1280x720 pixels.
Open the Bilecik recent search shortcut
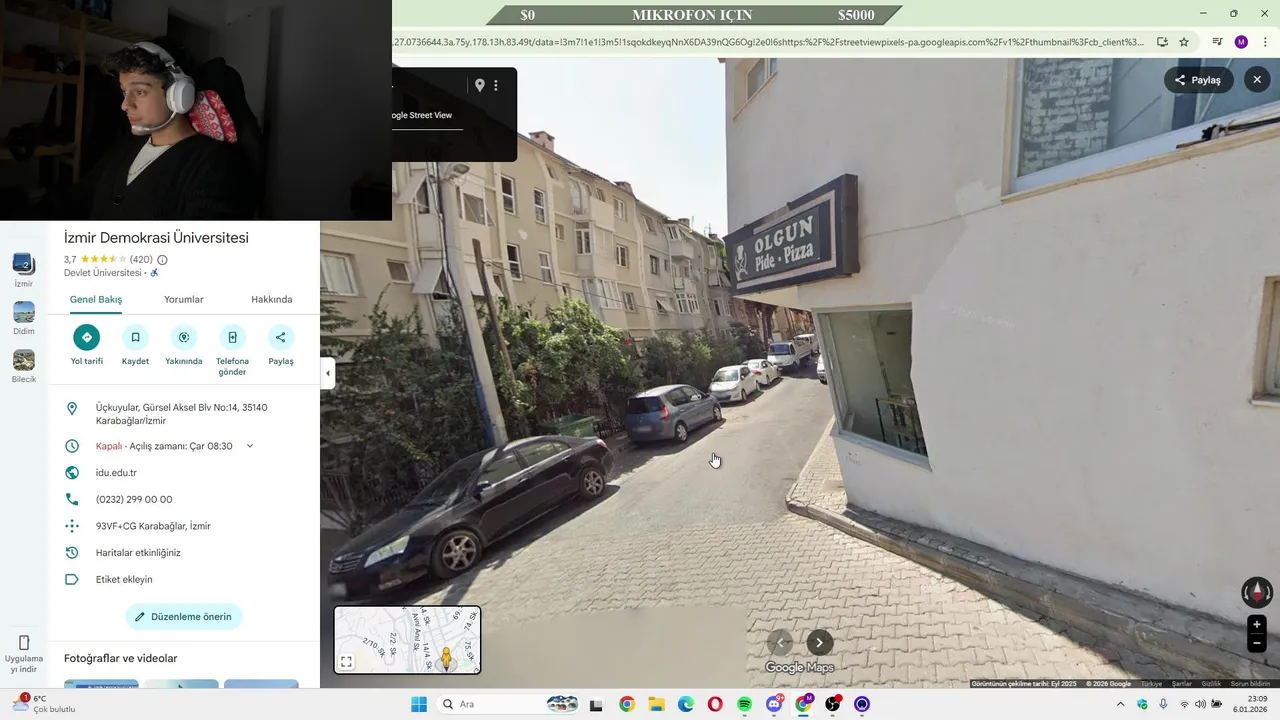[23, 366]
